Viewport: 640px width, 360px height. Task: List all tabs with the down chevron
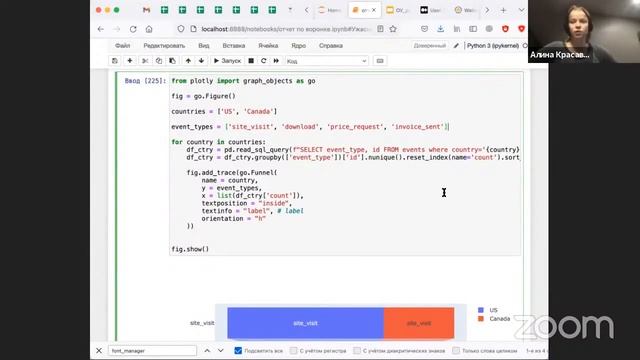coord(521,10)
